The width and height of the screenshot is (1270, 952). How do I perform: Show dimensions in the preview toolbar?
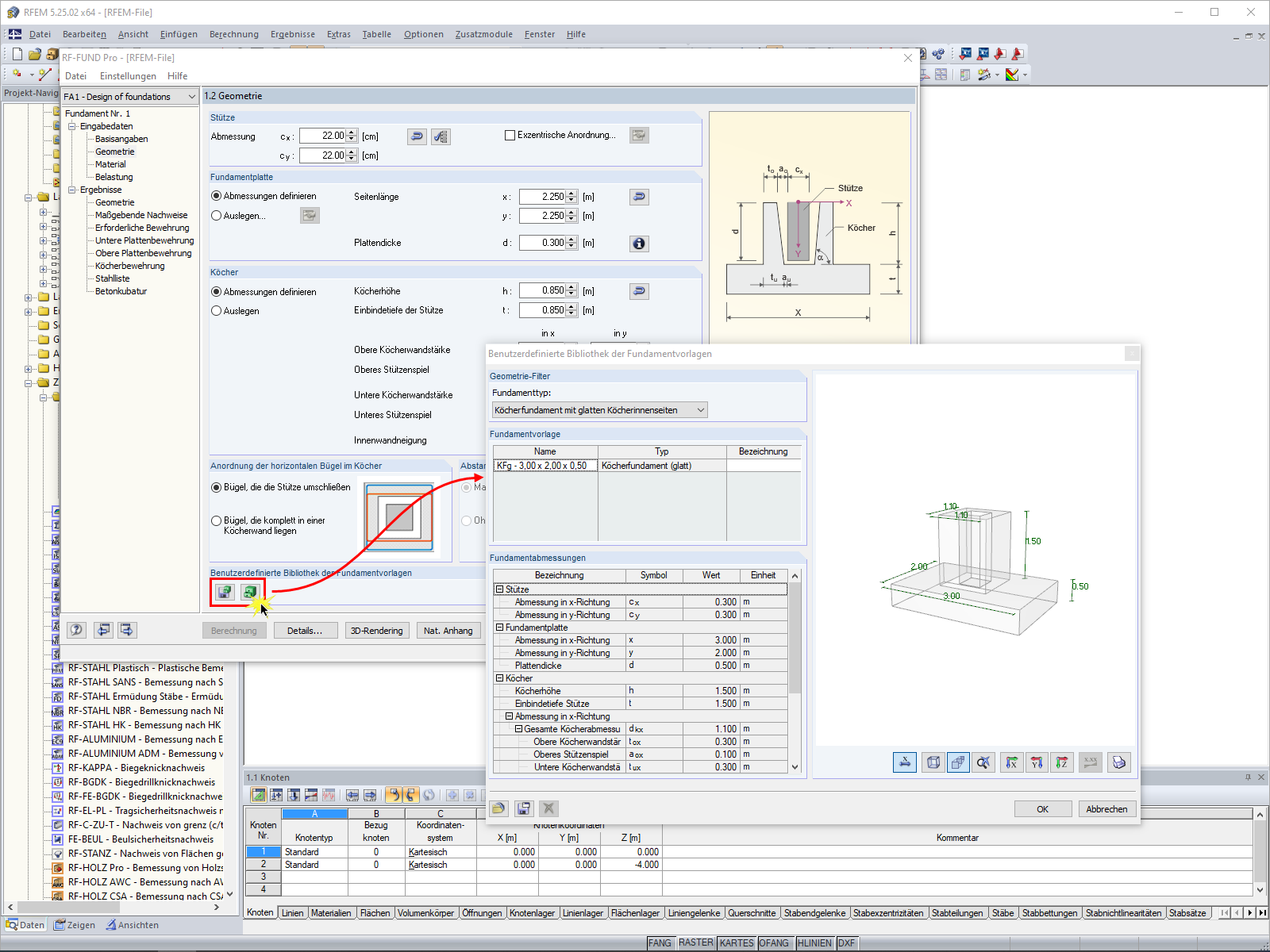pos(905,762)
